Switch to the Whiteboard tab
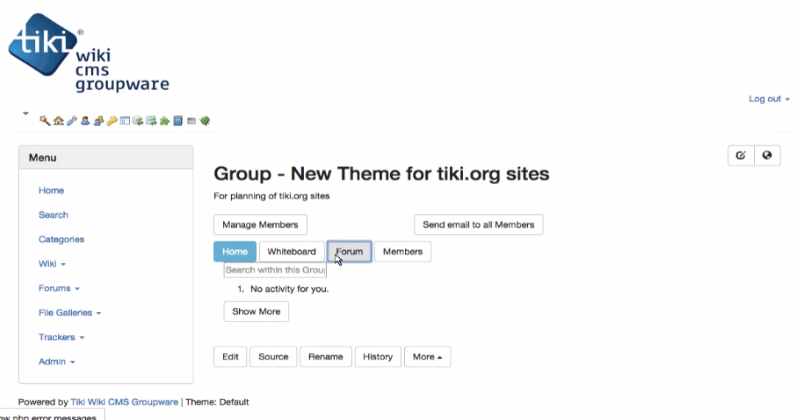800x420 pixels. pyautogui.click(x=292, y=252)
